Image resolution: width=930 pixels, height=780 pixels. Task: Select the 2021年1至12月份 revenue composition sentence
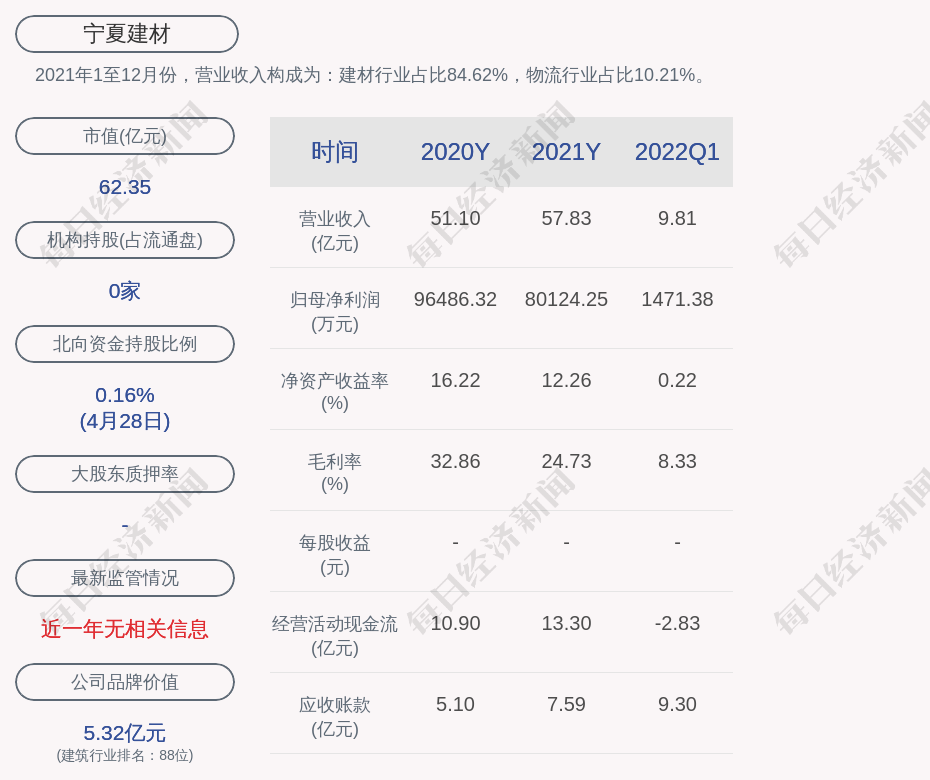click(371, 75)
